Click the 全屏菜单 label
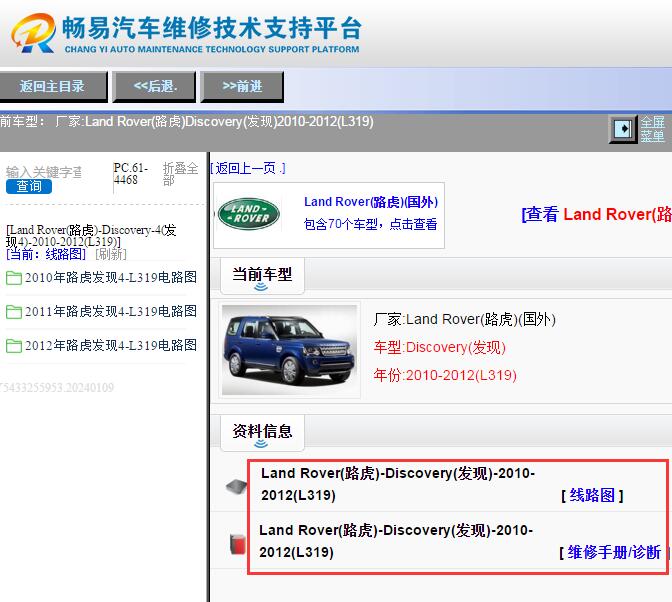 point(652,129)
